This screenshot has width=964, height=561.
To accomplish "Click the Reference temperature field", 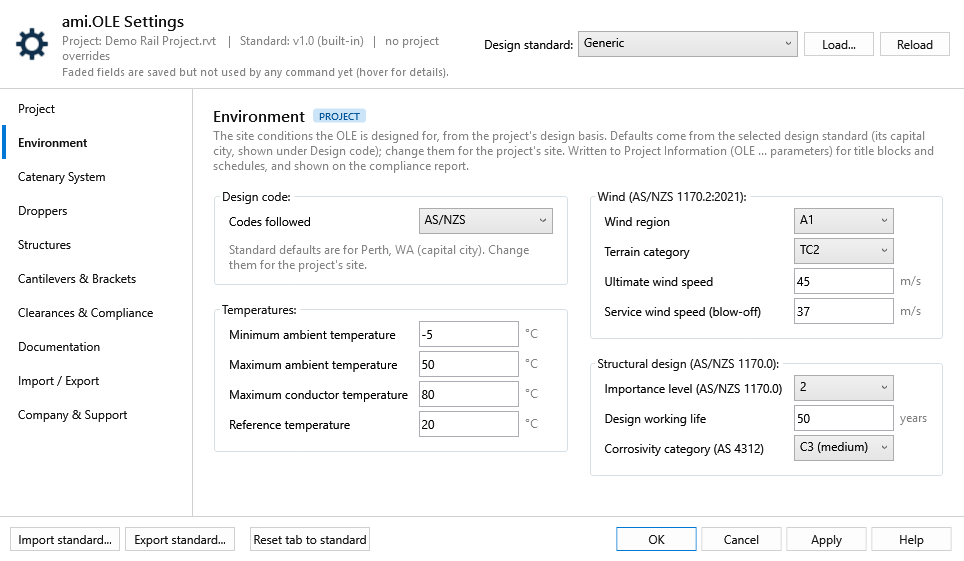I will [468, 424].
